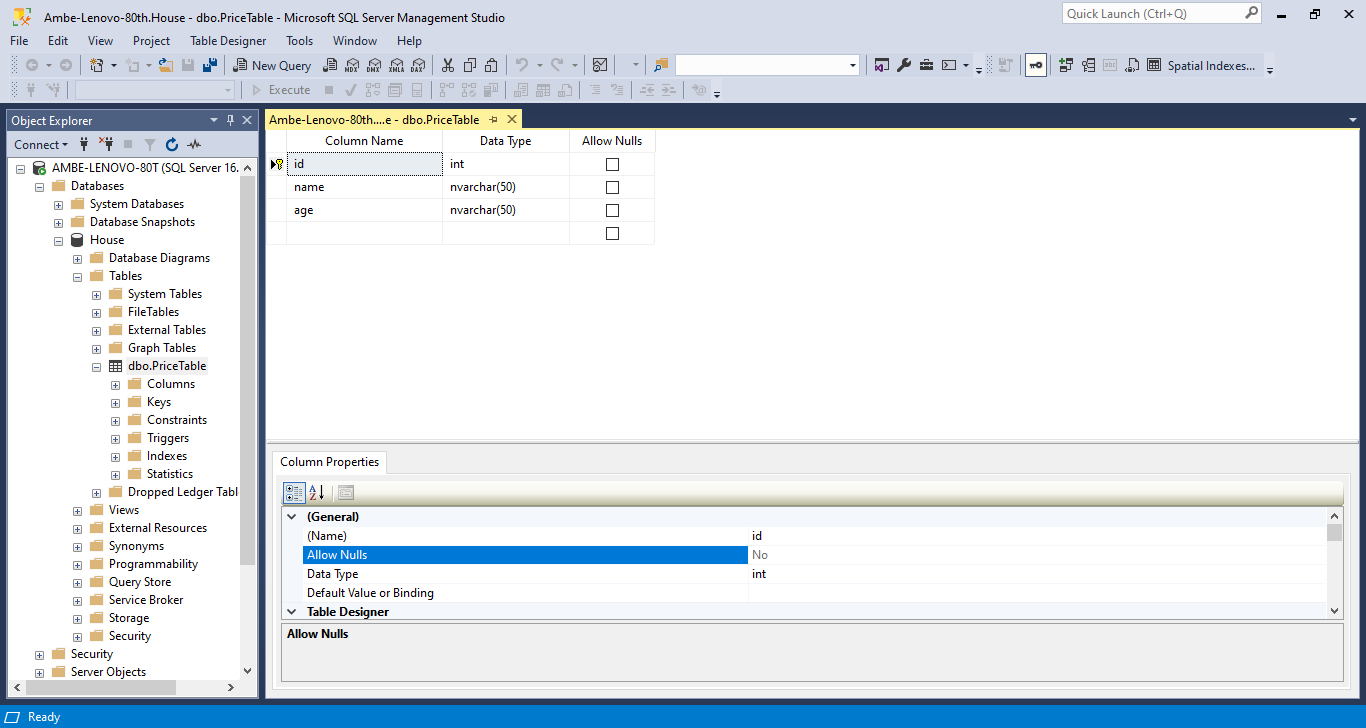Open the Toolbox briefcase icon

click(x=926, y=65)
